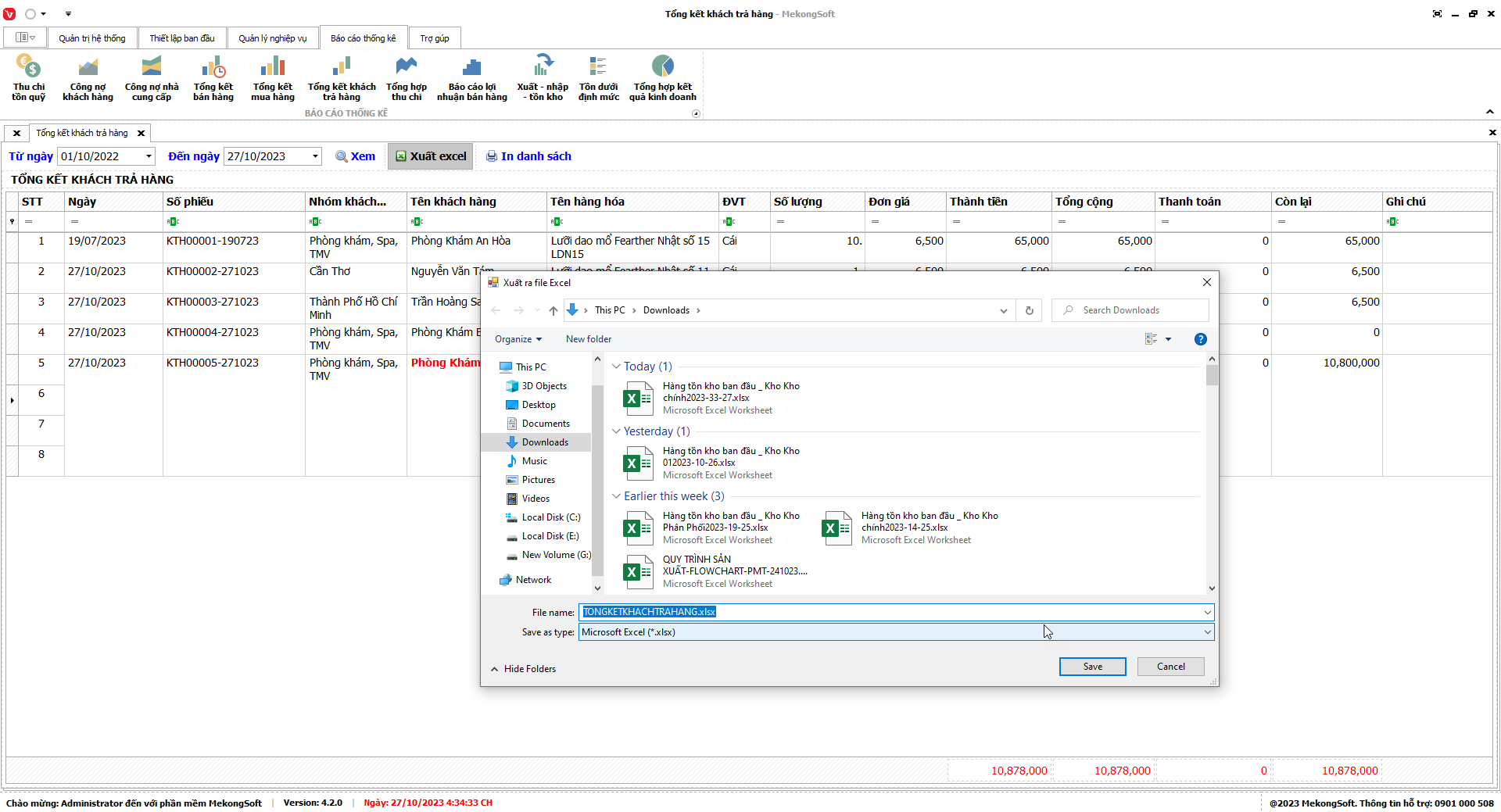Open Báo cáo lợi nhuận bán hàng
Viewport: 1501px width, 812px height.
[x=471, y=77]
